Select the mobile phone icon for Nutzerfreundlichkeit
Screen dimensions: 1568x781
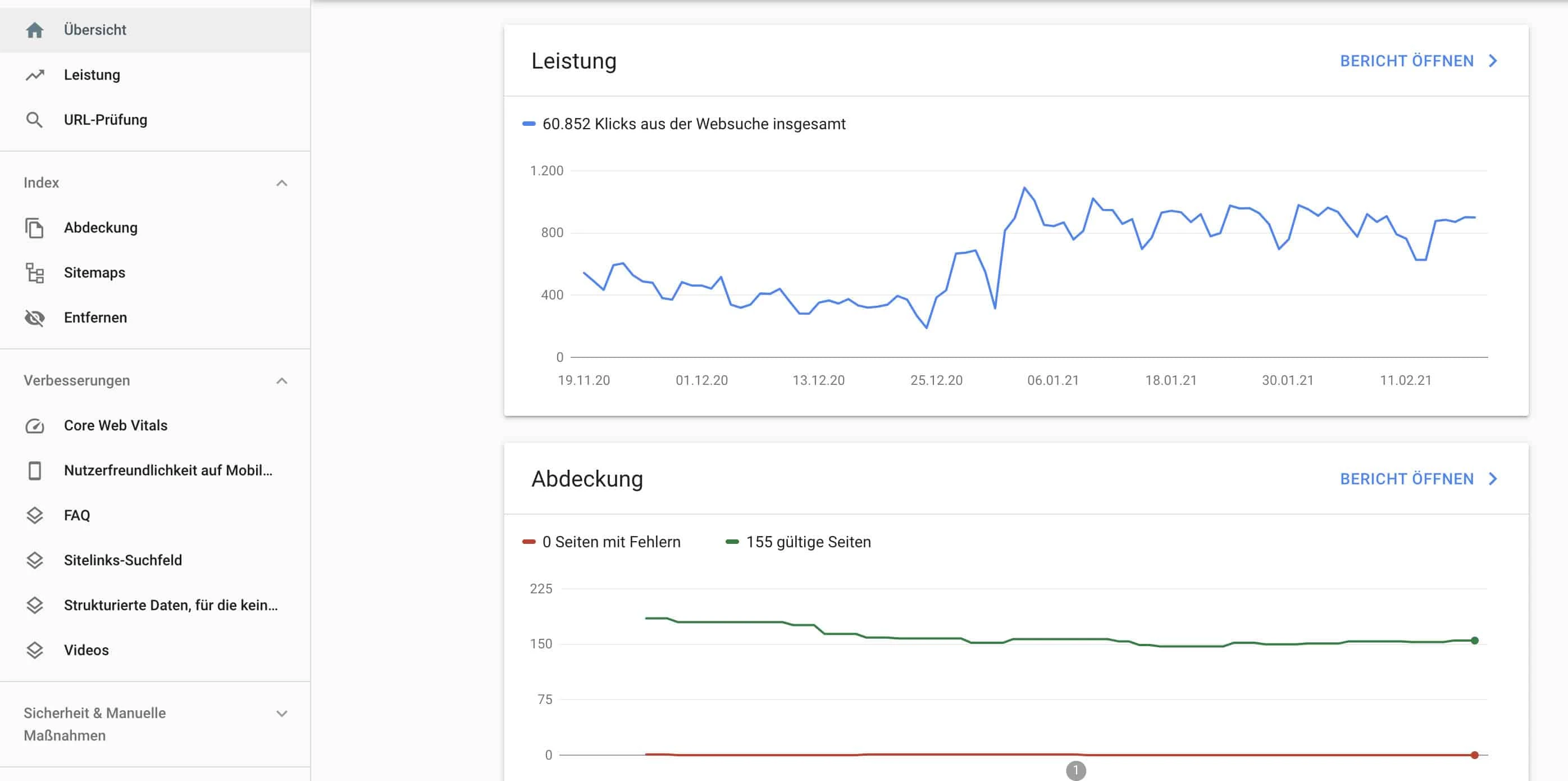tap(35, 470)
